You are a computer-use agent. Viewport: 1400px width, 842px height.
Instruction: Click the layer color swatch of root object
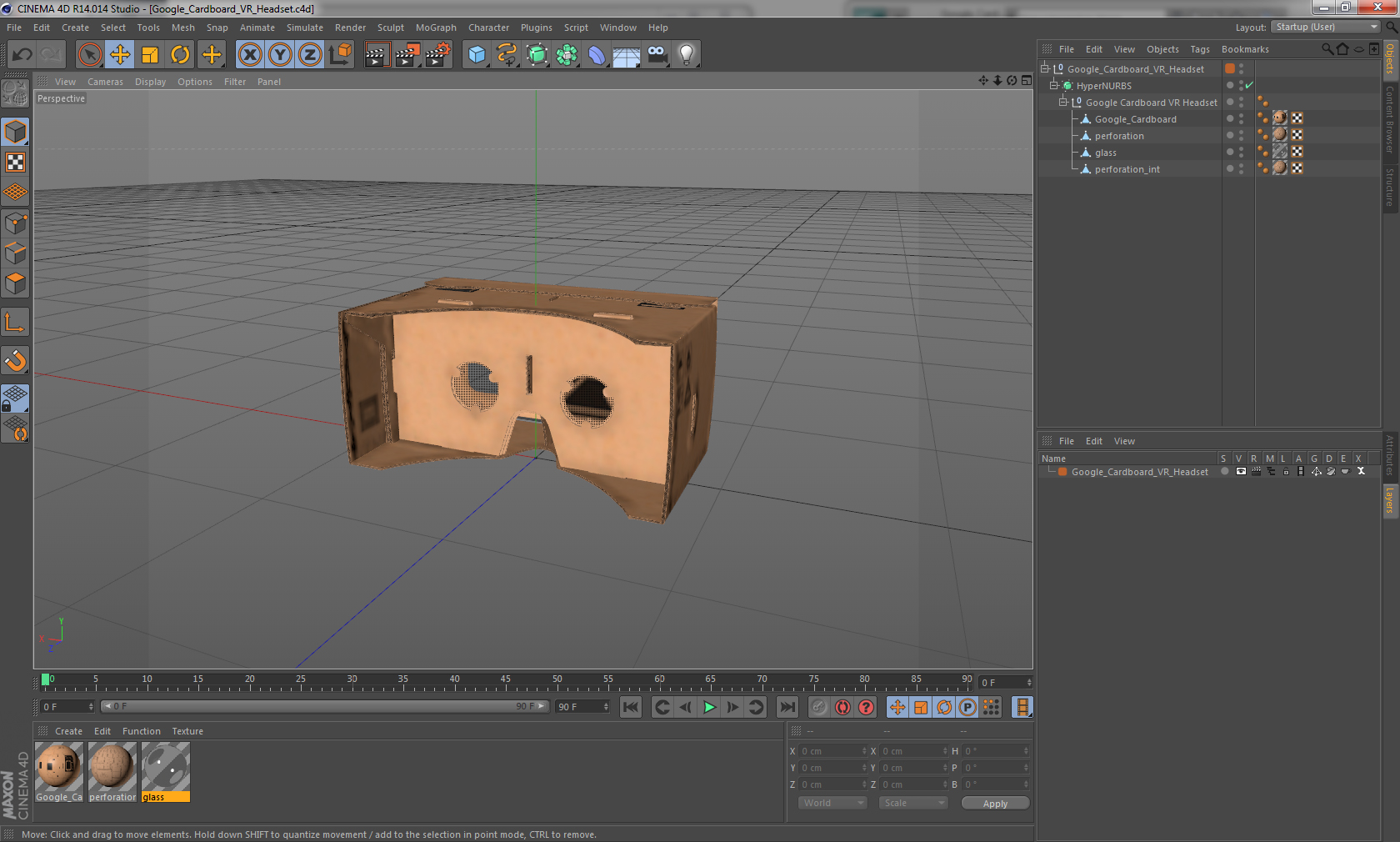(1230, 68)
